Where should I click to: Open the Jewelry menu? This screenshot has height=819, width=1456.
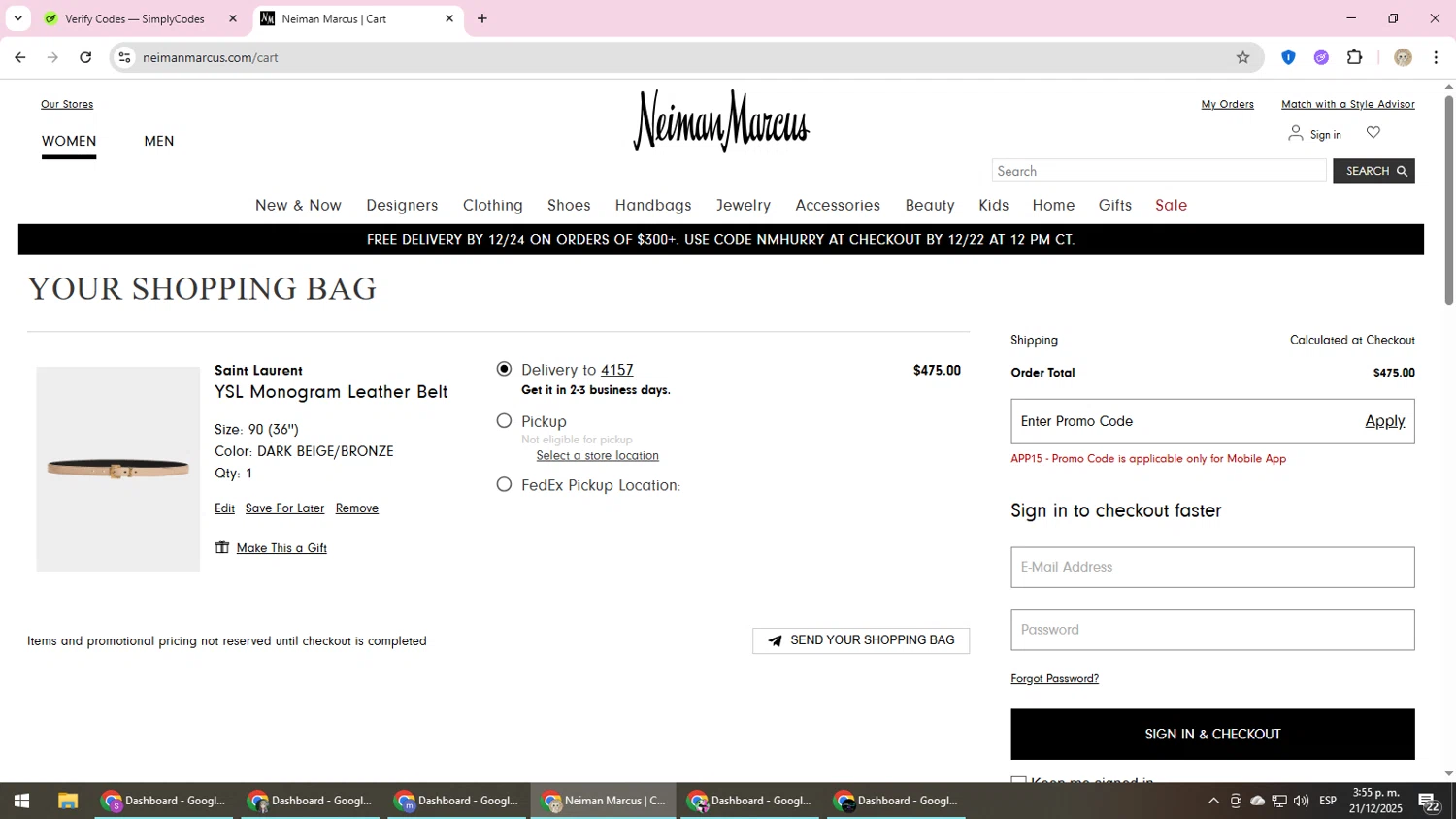744,205
